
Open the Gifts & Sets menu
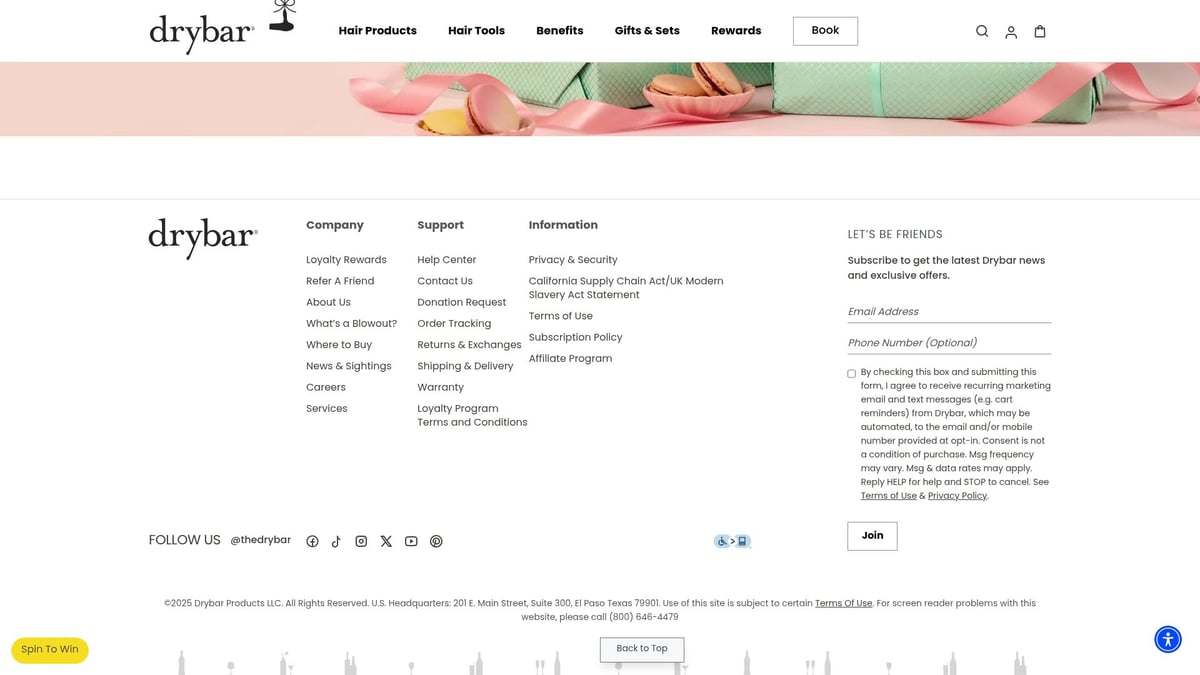(647, 31)
